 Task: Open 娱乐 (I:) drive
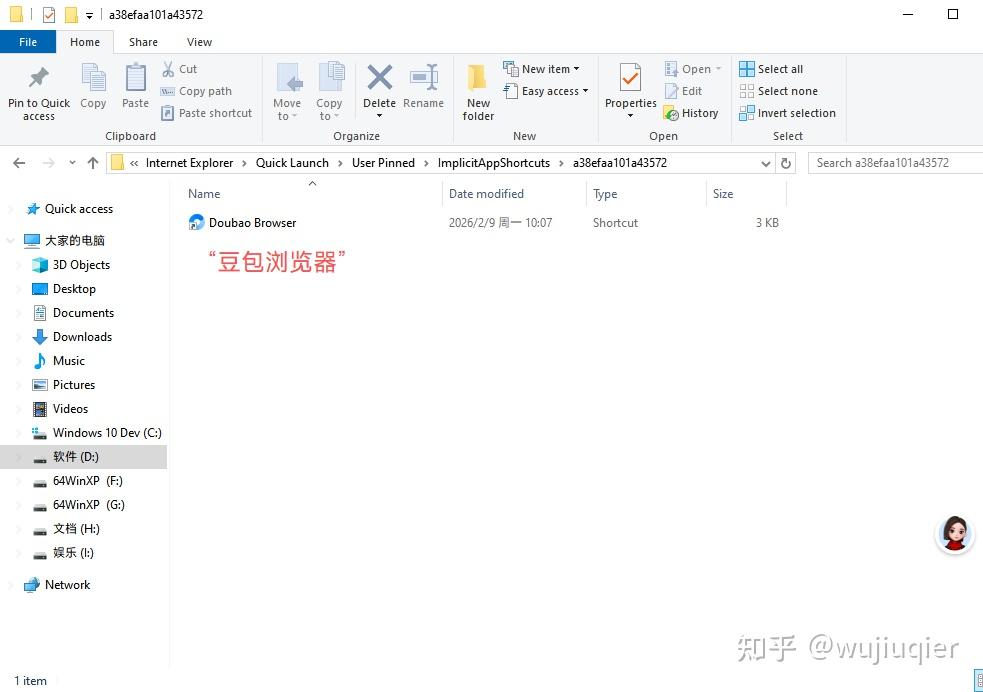point(73,552)
